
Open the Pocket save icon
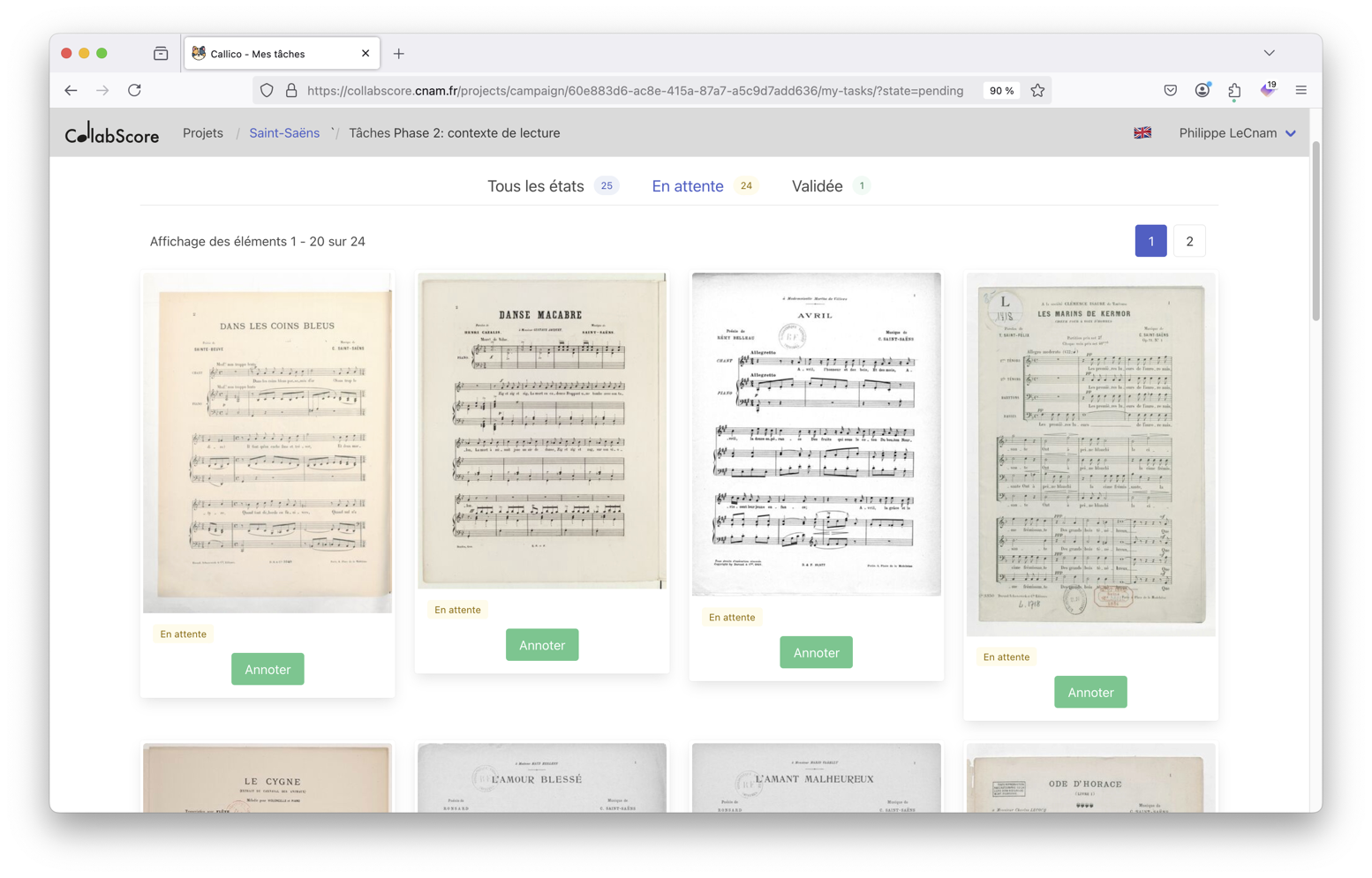click(x=1170, y=90)
